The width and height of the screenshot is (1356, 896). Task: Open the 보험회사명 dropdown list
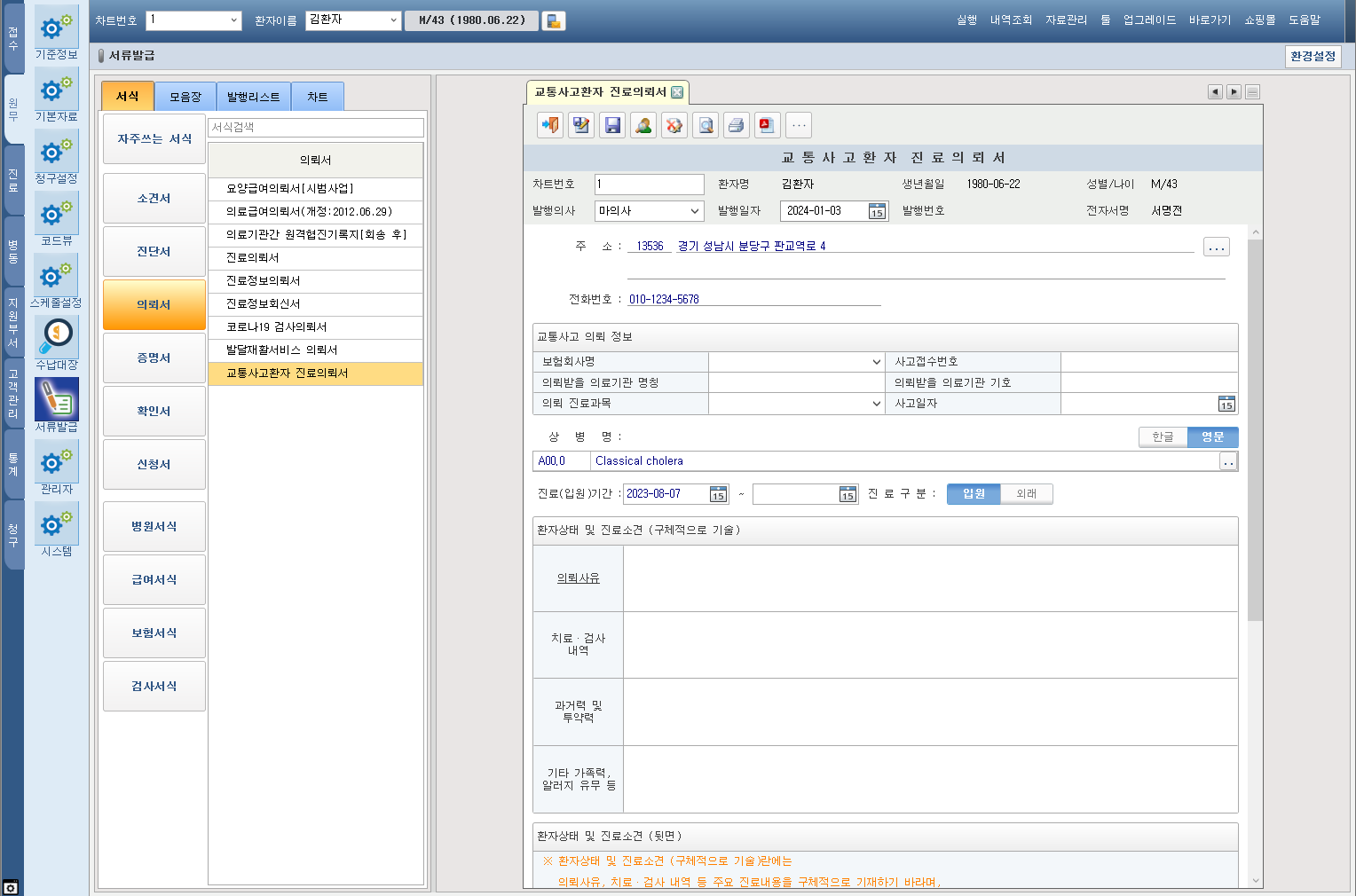[x=876, y=362]
